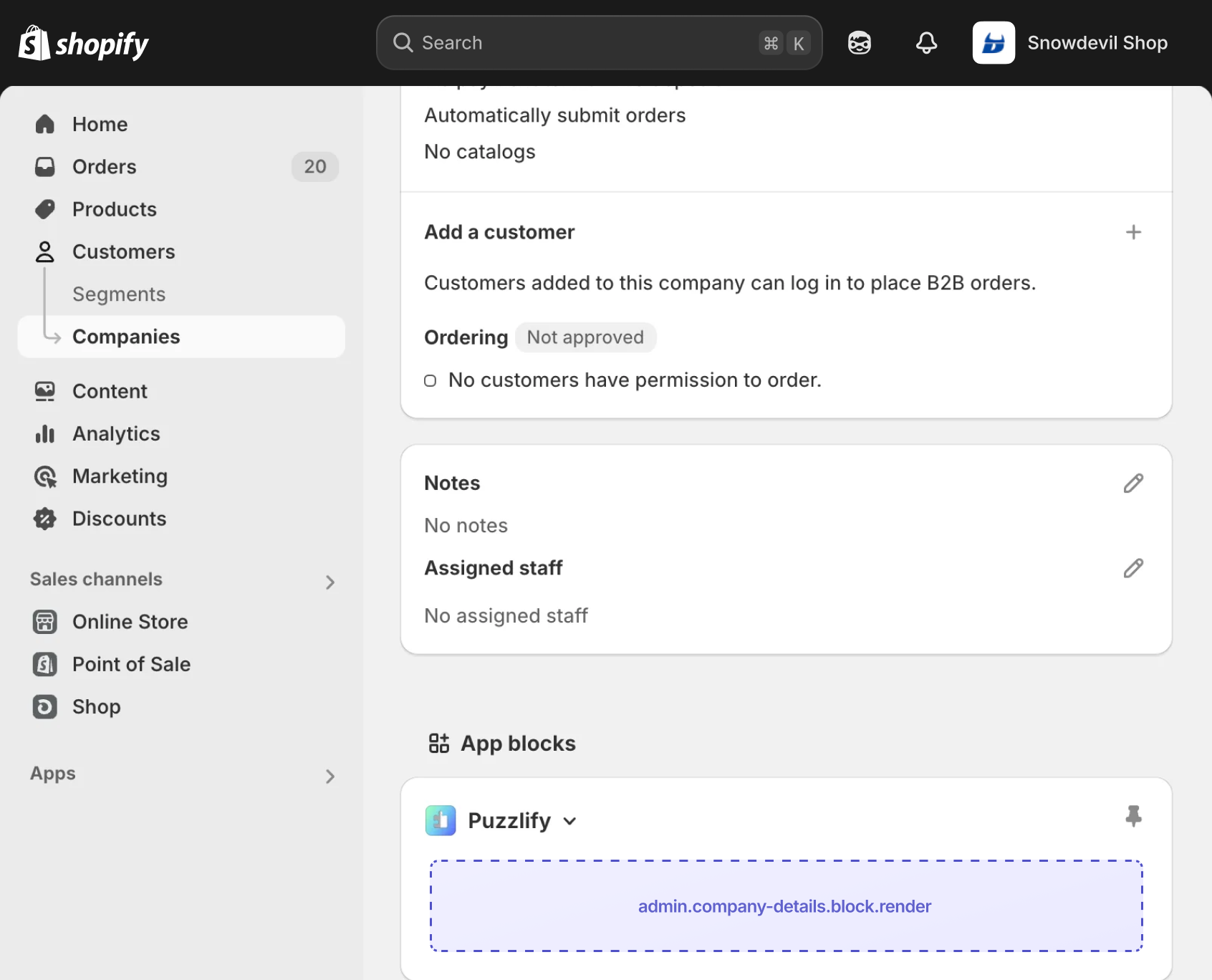This screenshot has width=1212, height=980.
Task: Open Point of Sale channel
Action: pyautogui.click(x=181, y=664)
